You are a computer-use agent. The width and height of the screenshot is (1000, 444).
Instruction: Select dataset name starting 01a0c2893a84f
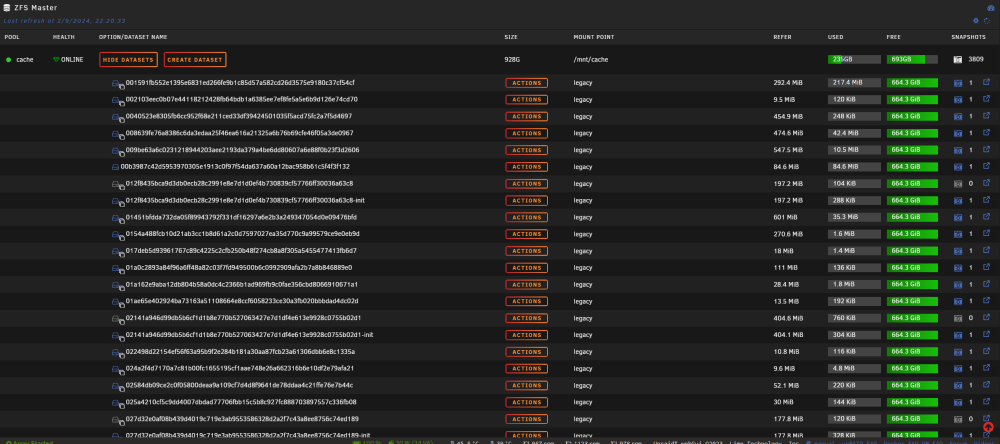[239, 267]
